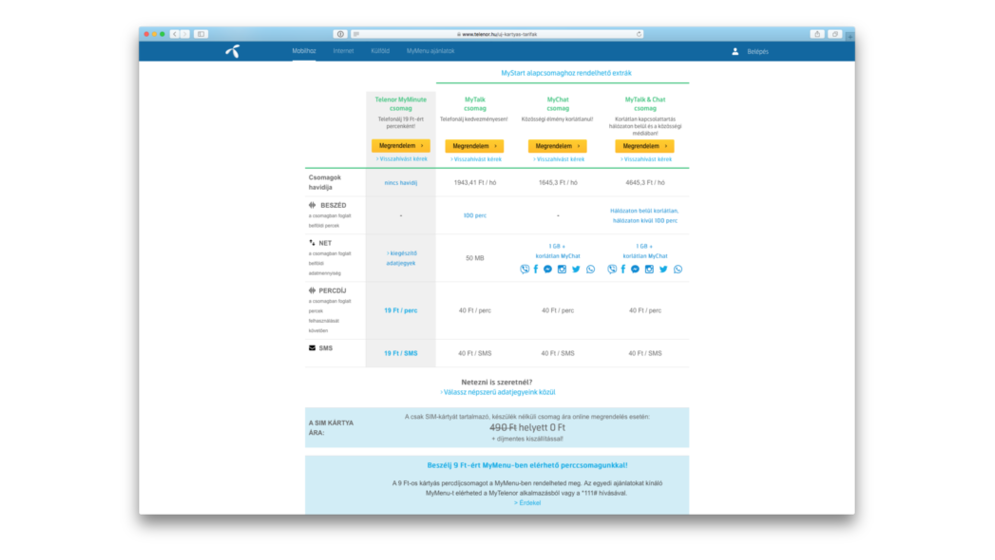The width and height of the screenshot is (995, 560).
Task: Select the MyMenu ajánlatok menu item
Action: click(430, 51)
